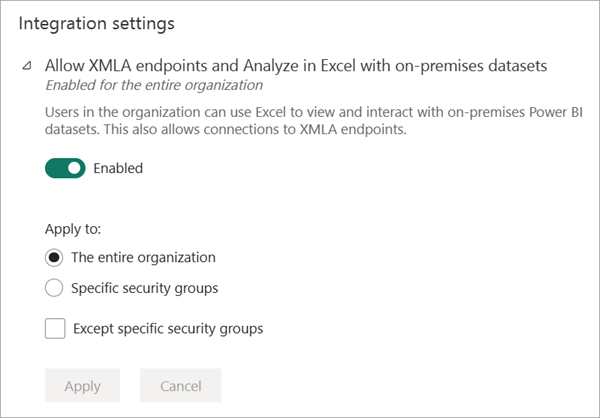Click the Enabled label beside the switch
The height and width of the screenshot is (418, 600).
118,168
